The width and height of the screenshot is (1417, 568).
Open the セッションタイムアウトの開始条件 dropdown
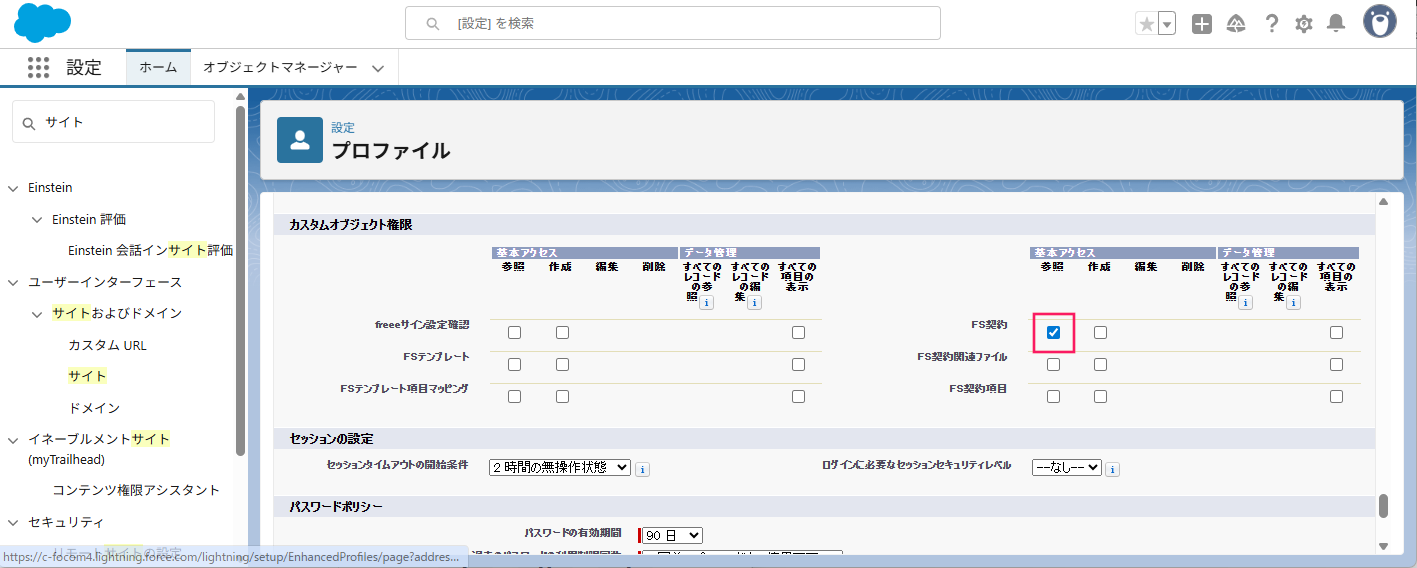[x=560, y=467]
